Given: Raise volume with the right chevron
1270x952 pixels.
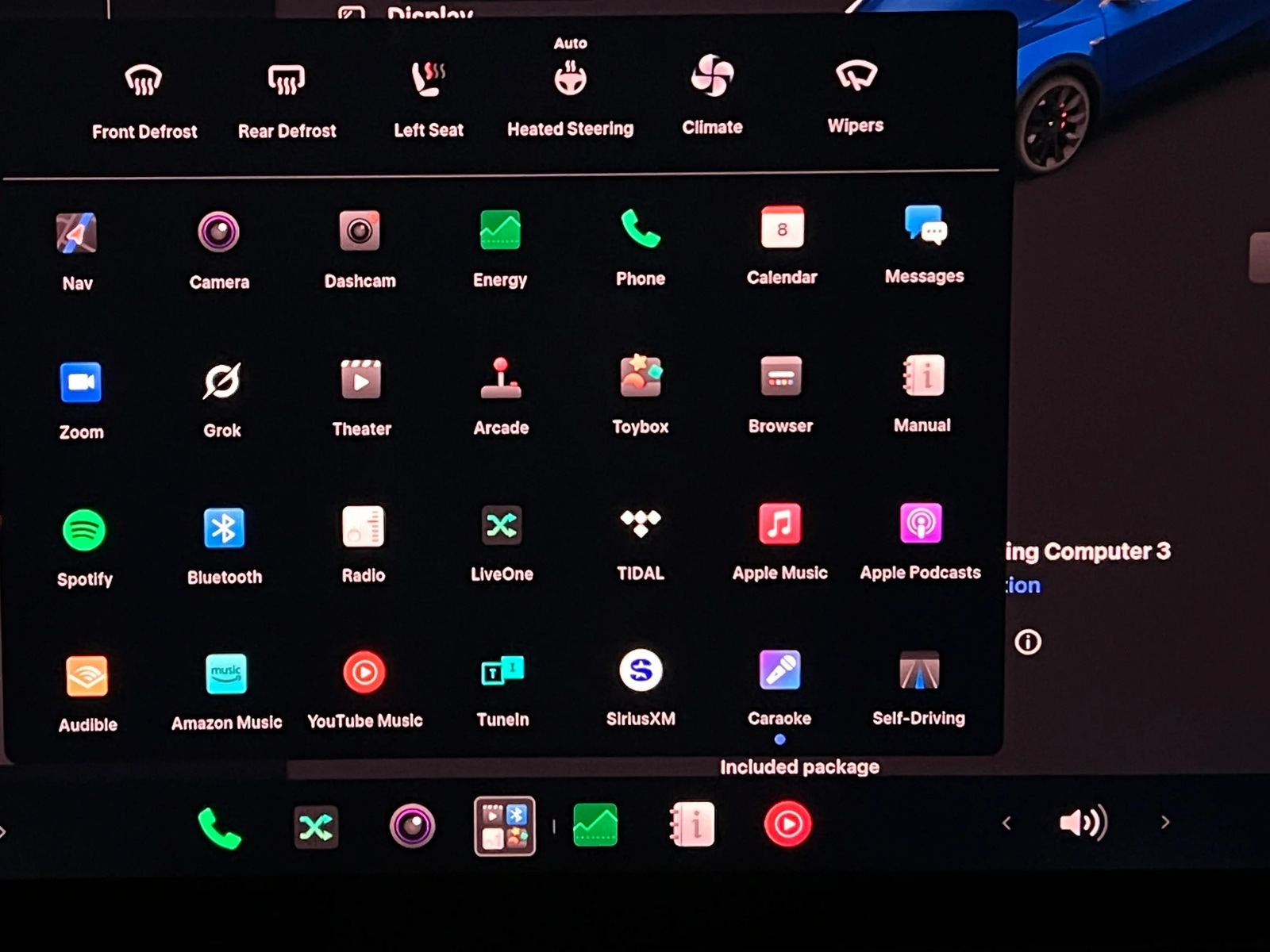Looking at the screenshot, I should pos(1165,822).
